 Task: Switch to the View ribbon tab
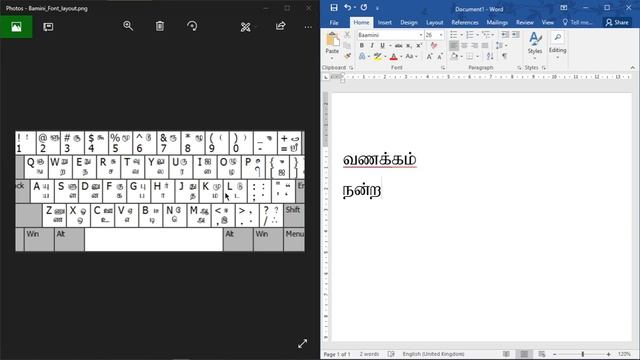[x=547, y=22]
